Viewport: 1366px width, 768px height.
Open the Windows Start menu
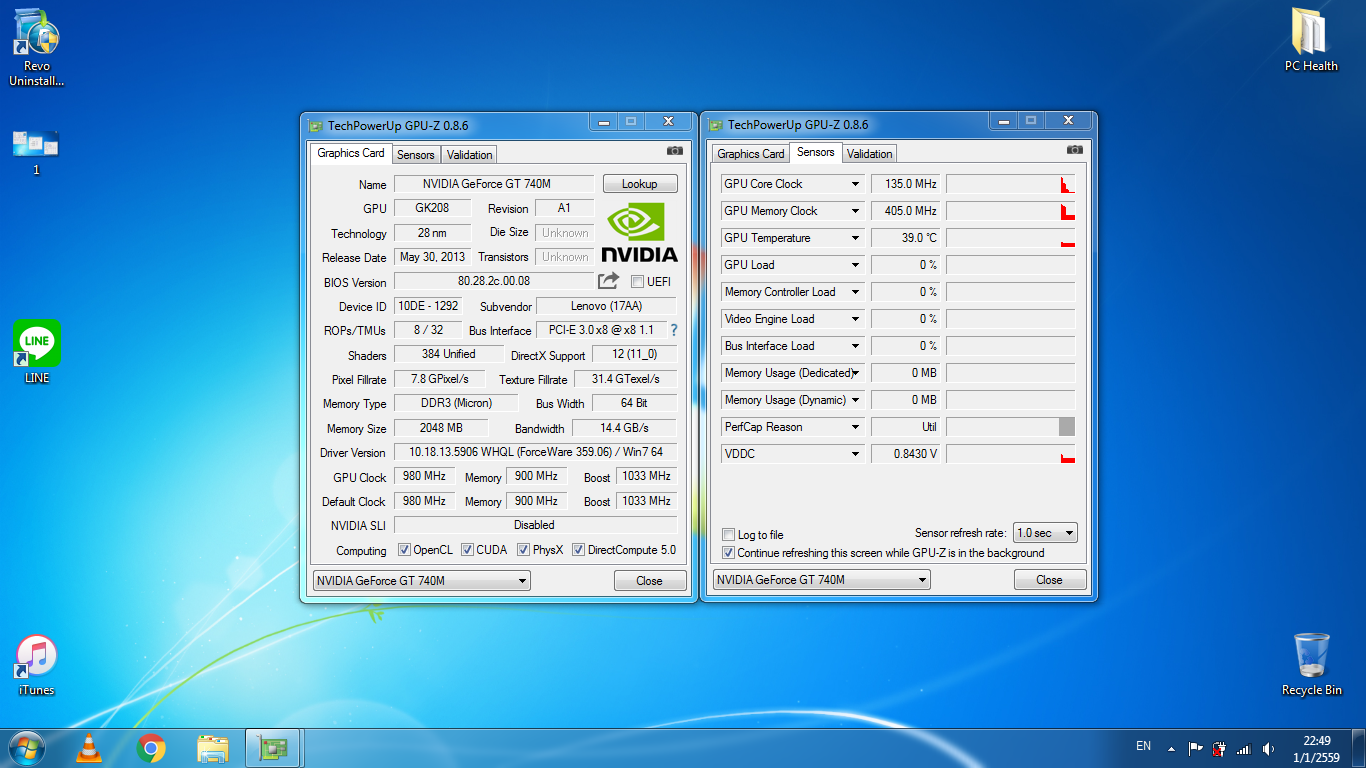pyautogui.click(x=26, y=748)
